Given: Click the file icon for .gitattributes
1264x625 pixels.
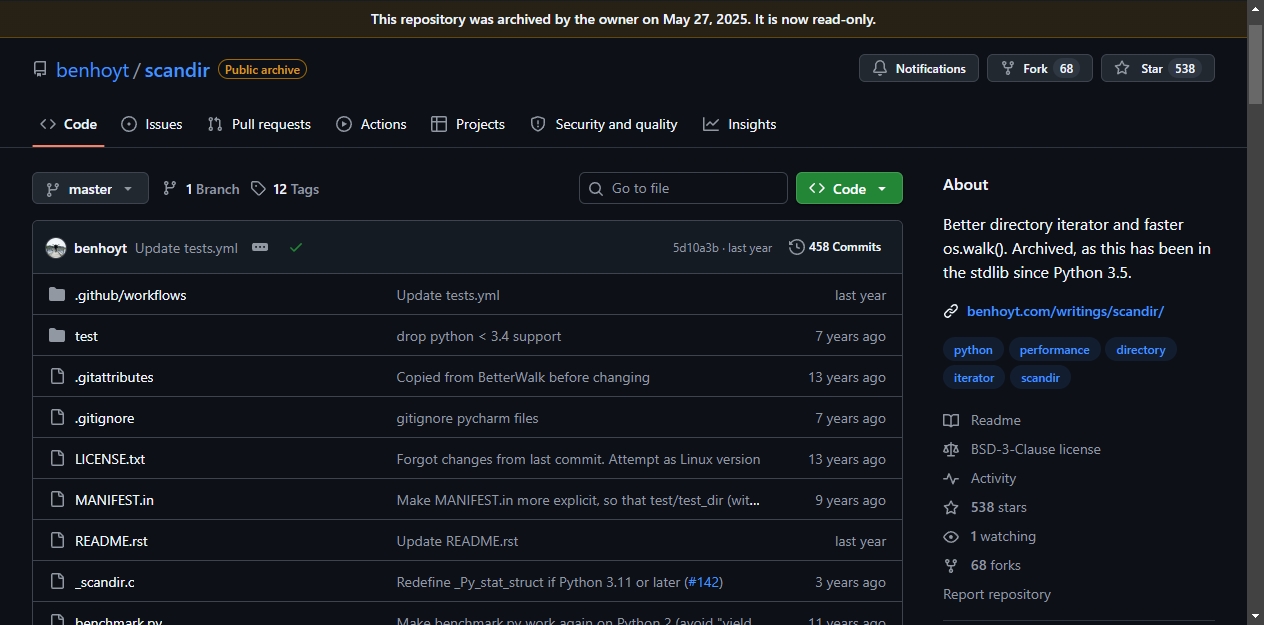Looking at the screenshot, I should pos(57,377).
